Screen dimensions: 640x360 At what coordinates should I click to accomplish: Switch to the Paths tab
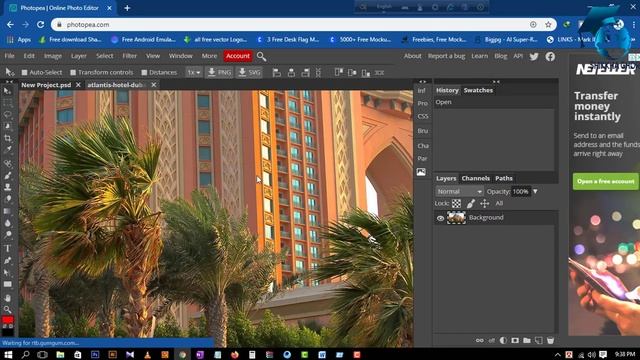point(504,178)
